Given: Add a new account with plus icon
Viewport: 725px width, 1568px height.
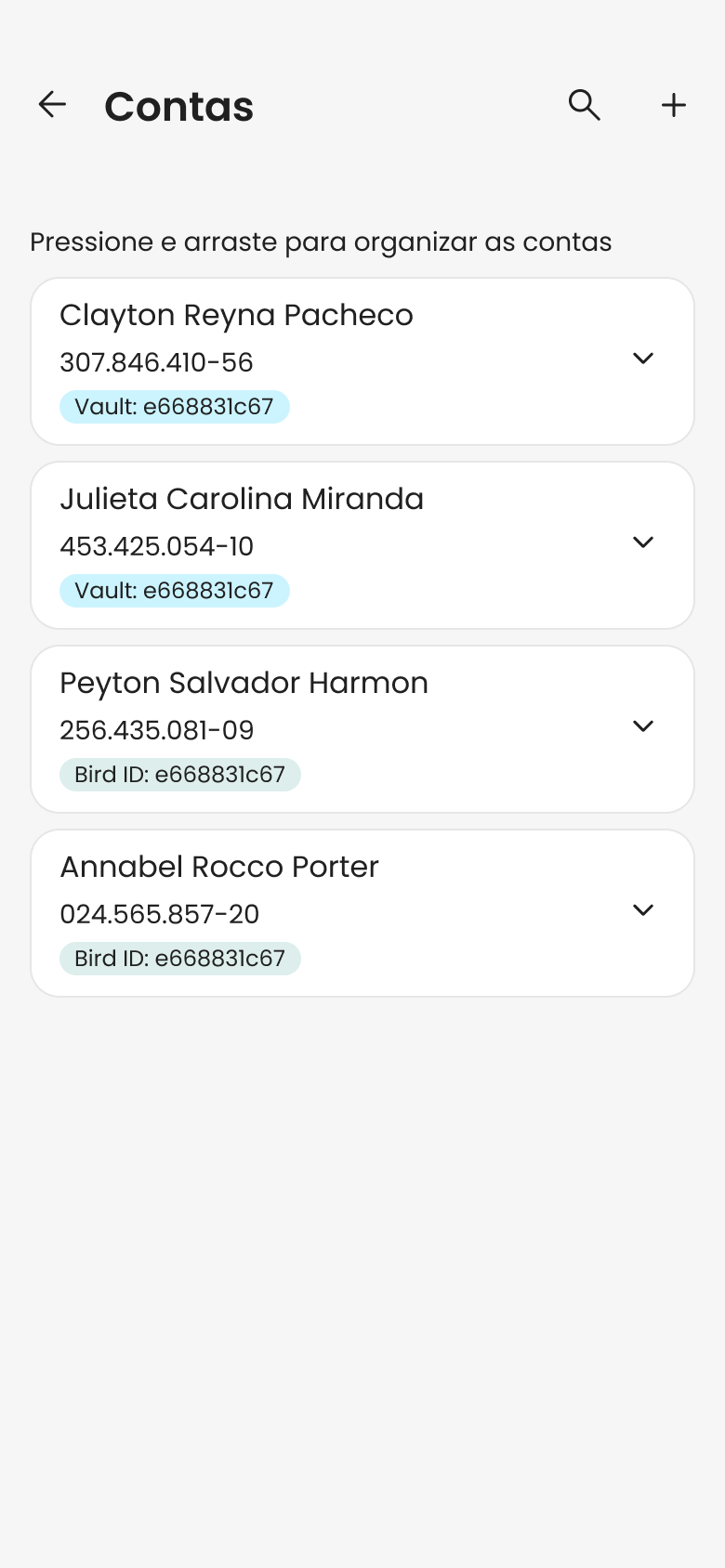Looking at the screenshot, I should coord(673,105).
